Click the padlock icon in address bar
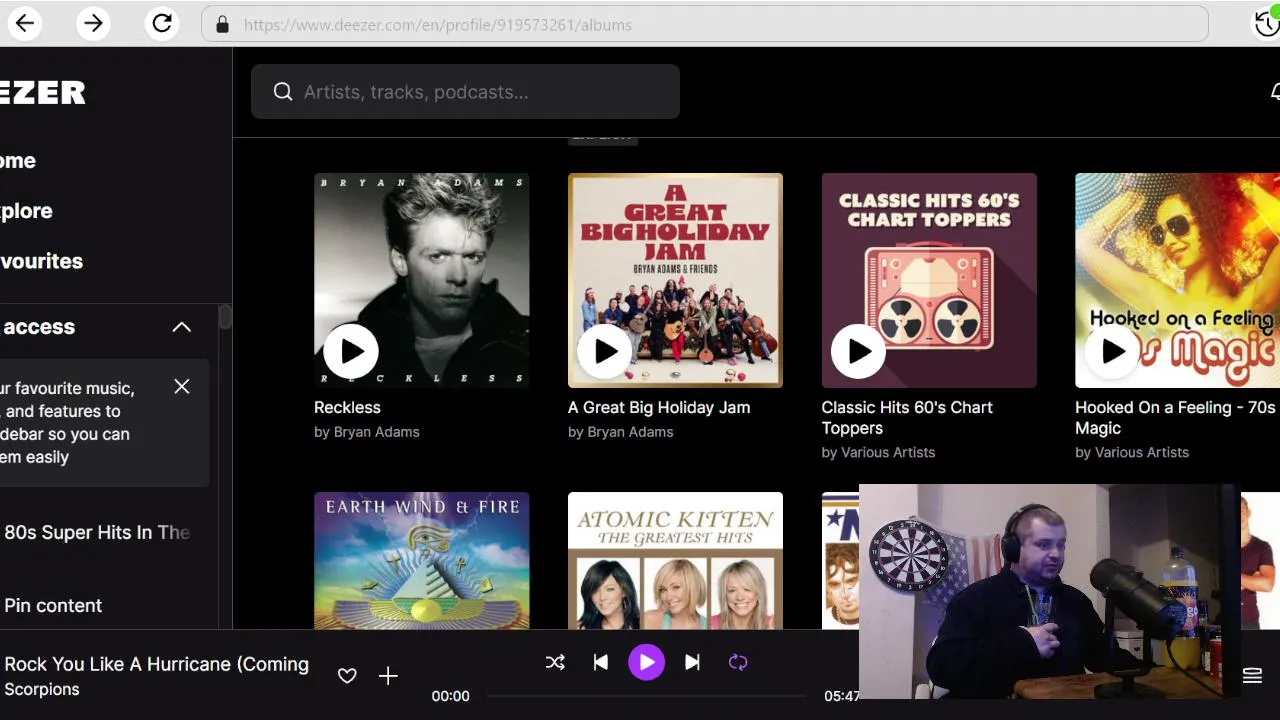The width and height of the screenshot is (1280, 720). (x=222, y=25)
